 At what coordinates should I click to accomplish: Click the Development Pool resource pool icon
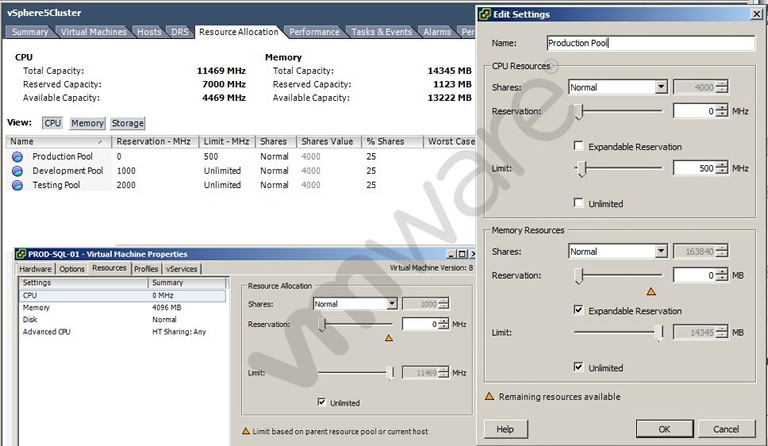(x=17, y=171)
